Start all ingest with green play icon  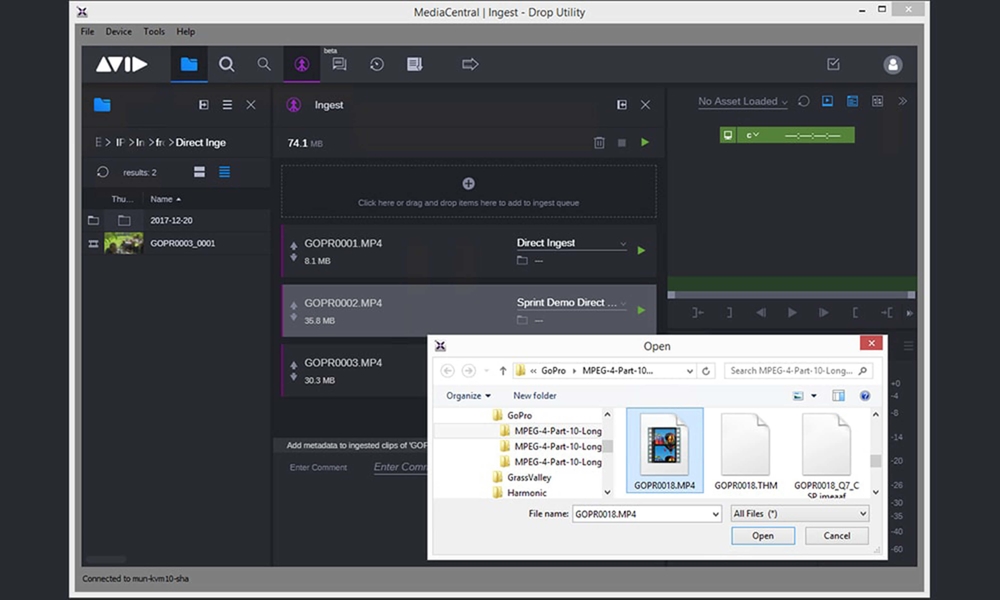(645, 142)
